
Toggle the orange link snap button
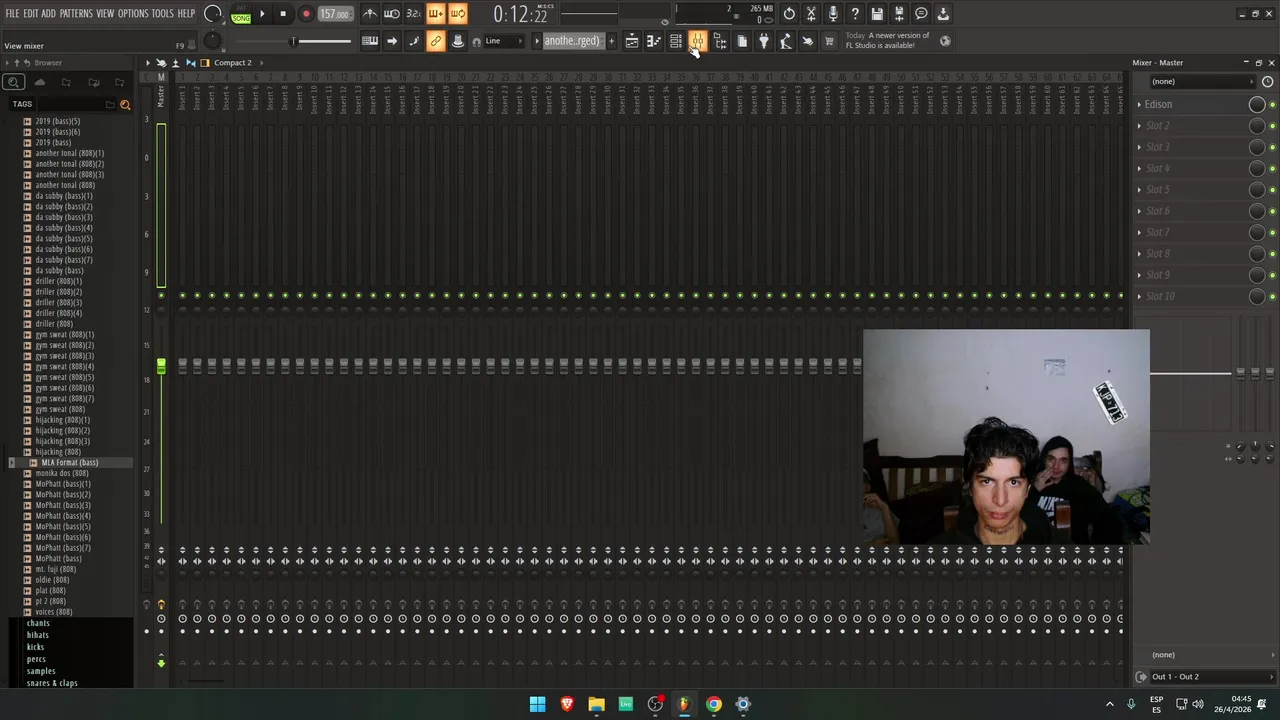pos(436,41)
